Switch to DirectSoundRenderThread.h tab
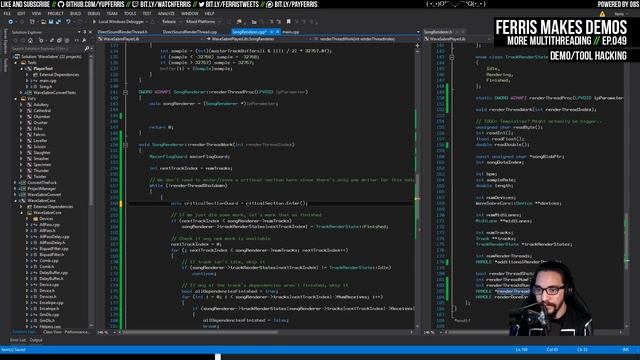The width and height of the screenshot is (640, 360). [123, 32]
